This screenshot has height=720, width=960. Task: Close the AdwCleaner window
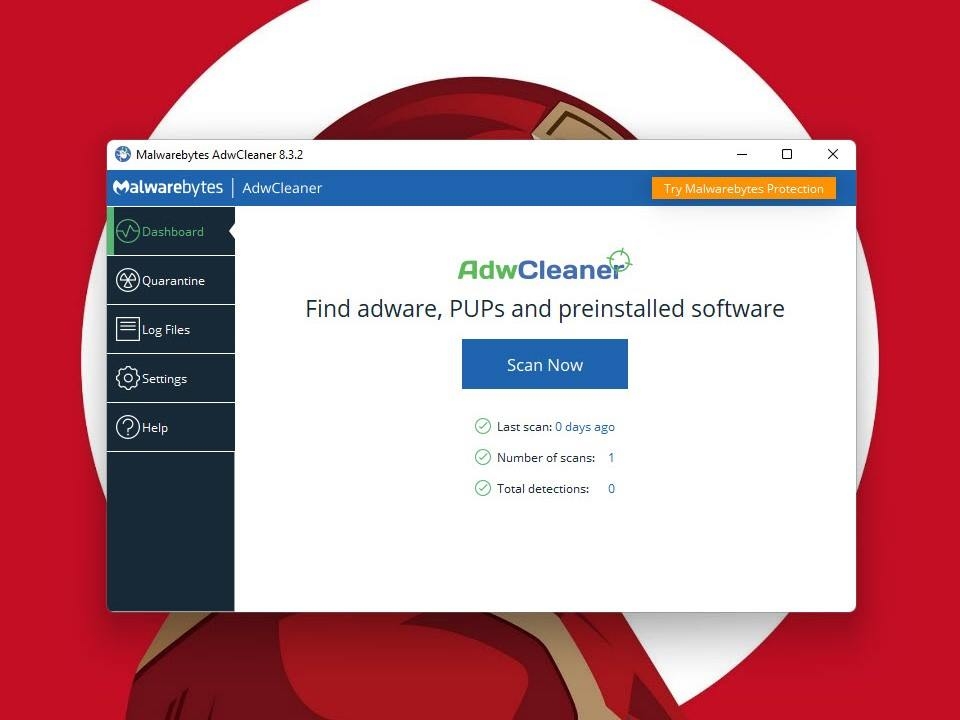pyautogui.click(x=833, y=154)
